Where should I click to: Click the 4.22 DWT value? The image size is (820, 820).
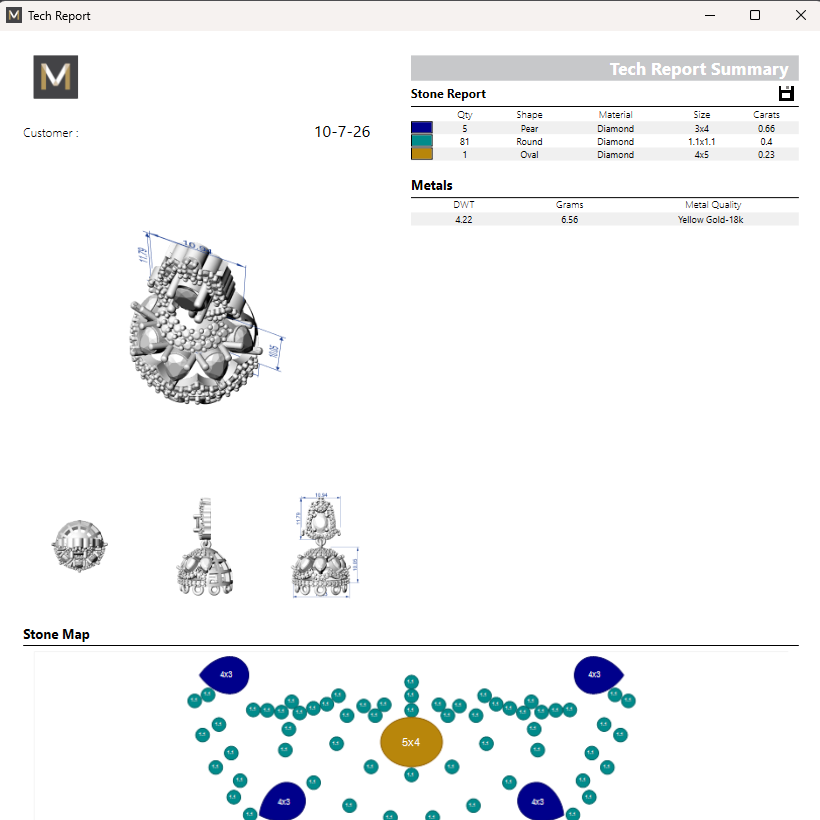pos(463,220)
